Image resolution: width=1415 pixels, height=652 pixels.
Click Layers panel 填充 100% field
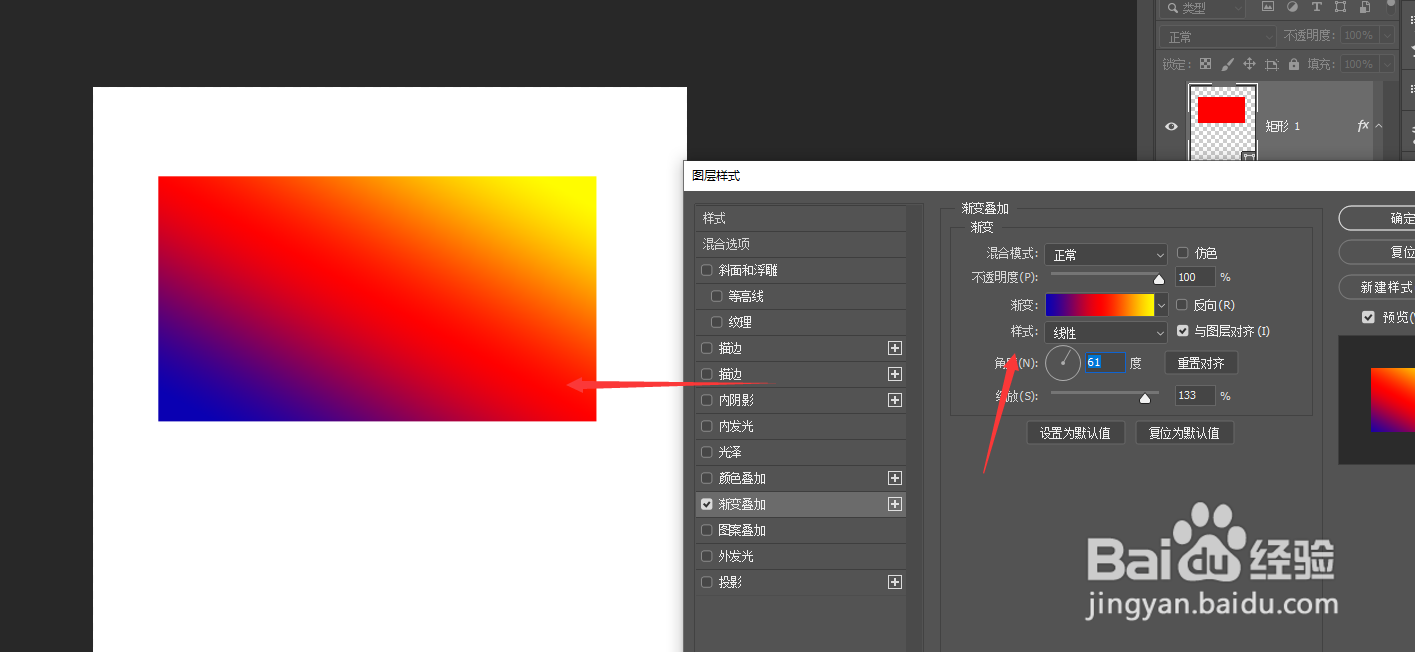(x=1358, y=64)
